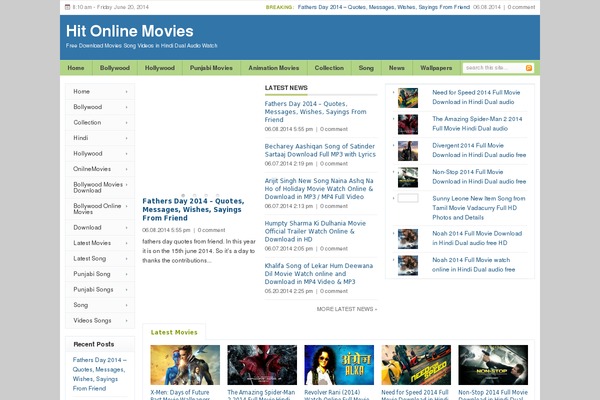Viewport: 600px width, 400px height.
Task: Open the Latest Song sidebar item
Action: tap(100, 258)
